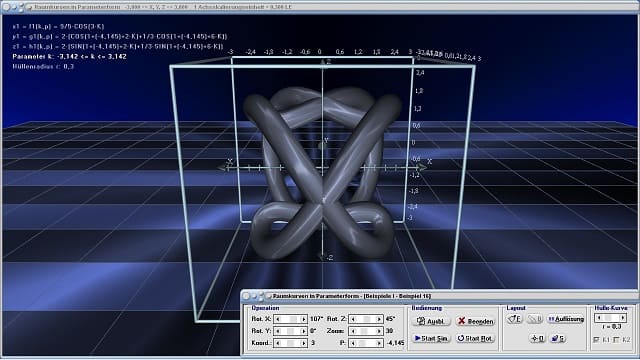Click the 'r = 0,3' radius label
The image size is (640, 360).
612,327
